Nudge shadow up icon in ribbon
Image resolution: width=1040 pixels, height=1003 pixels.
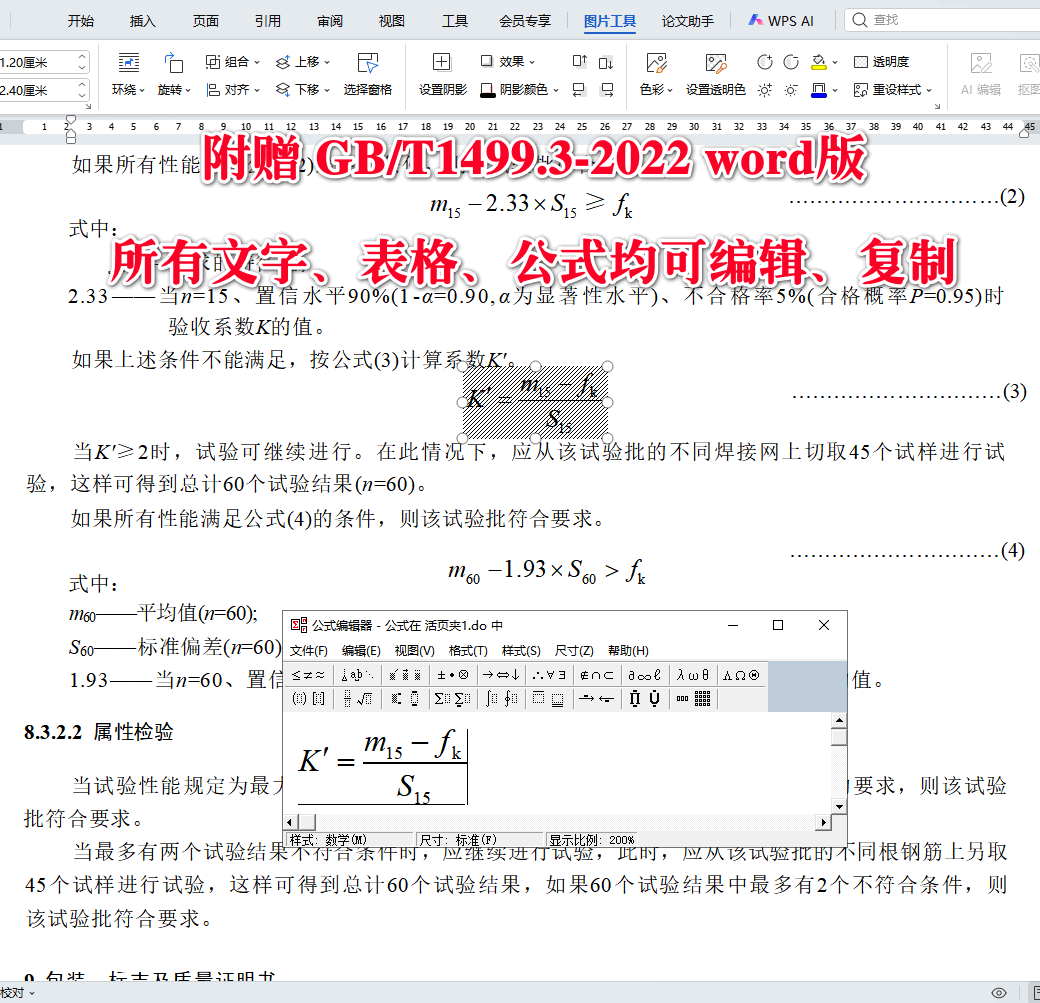580,62
